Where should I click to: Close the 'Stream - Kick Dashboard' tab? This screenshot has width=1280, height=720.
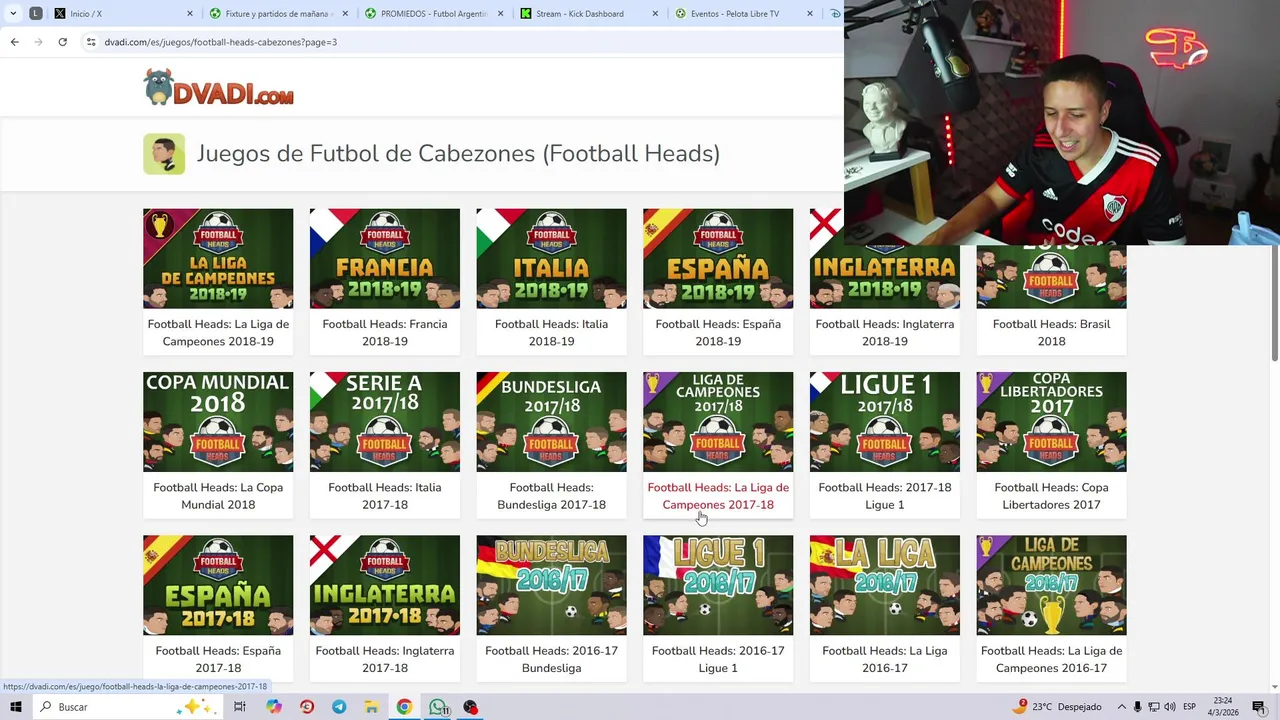pos(656,14)
